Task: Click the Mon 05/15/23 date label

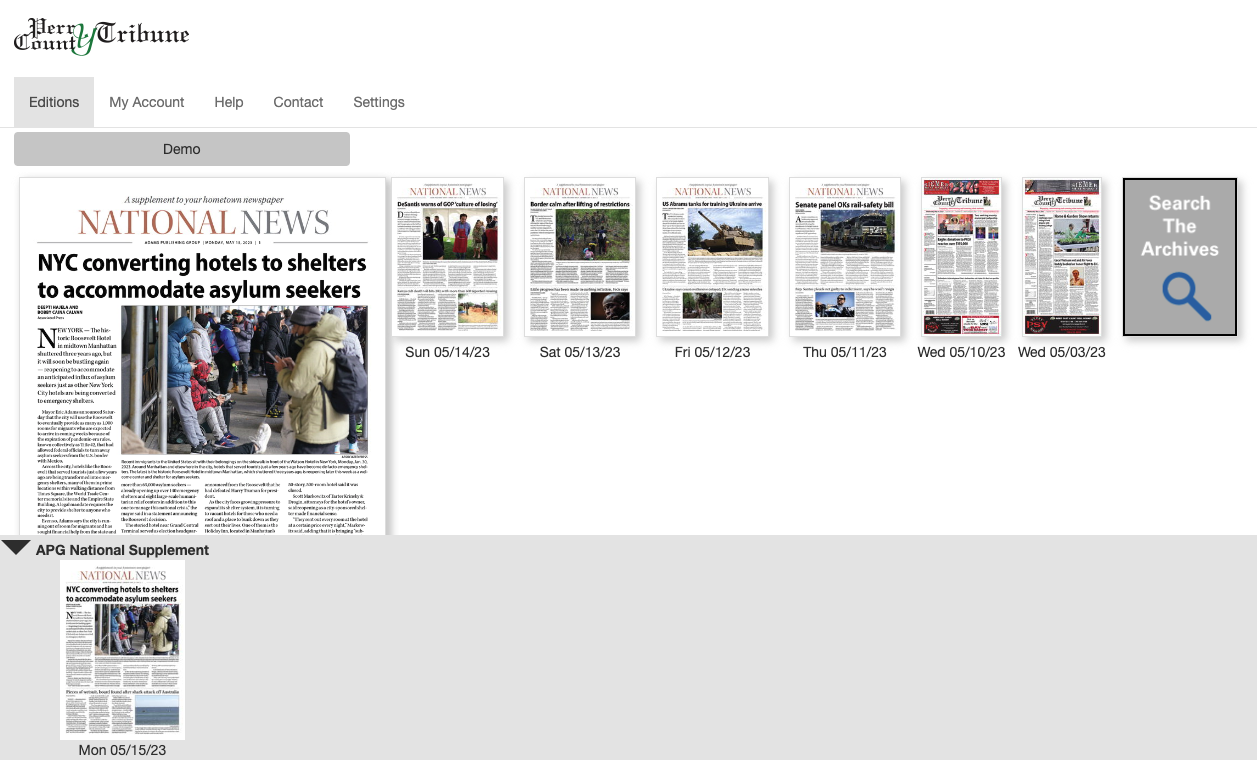Action: [x=123, y=750]
